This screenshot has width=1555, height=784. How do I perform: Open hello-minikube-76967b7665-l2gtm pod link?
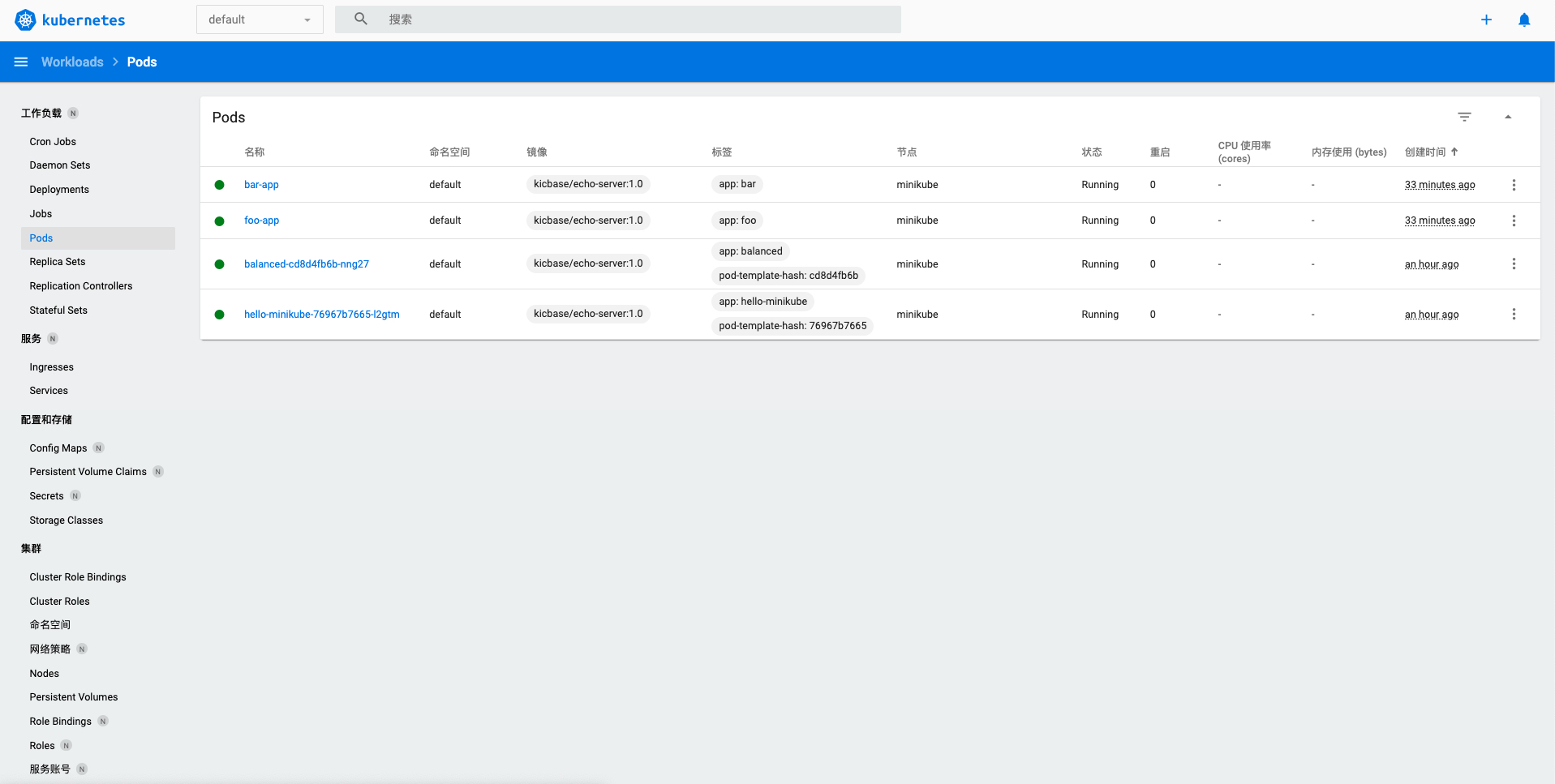322,315
